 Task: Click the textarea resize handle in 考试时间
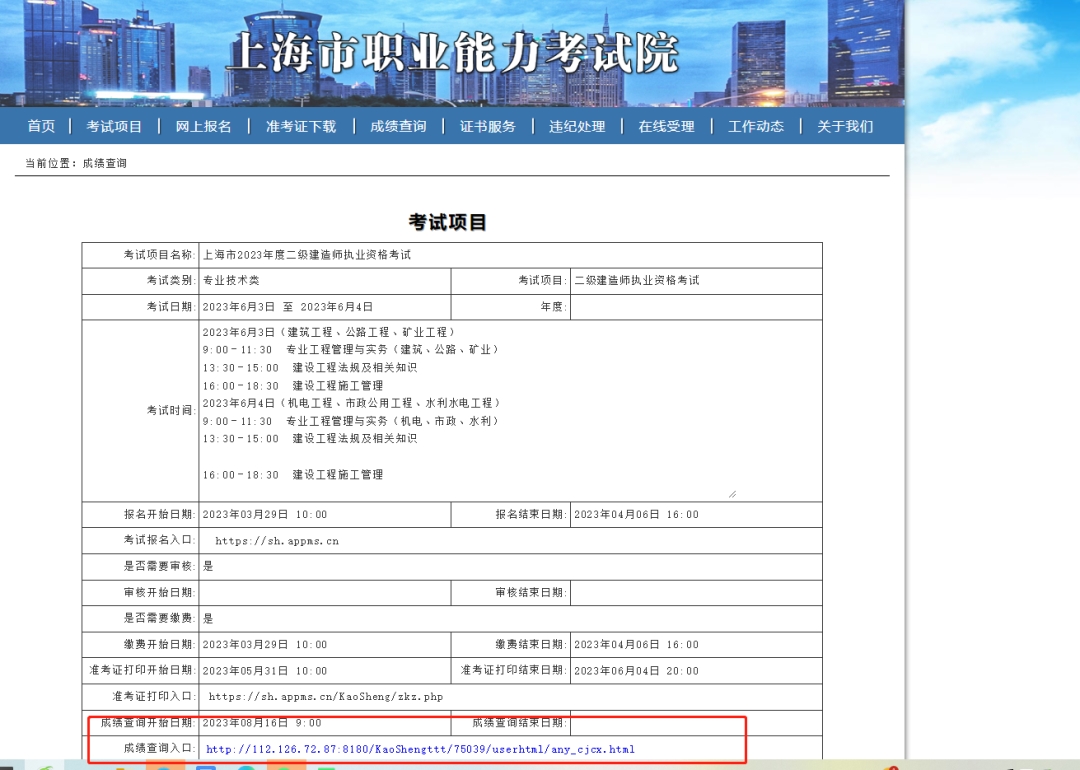pos(732,494)
